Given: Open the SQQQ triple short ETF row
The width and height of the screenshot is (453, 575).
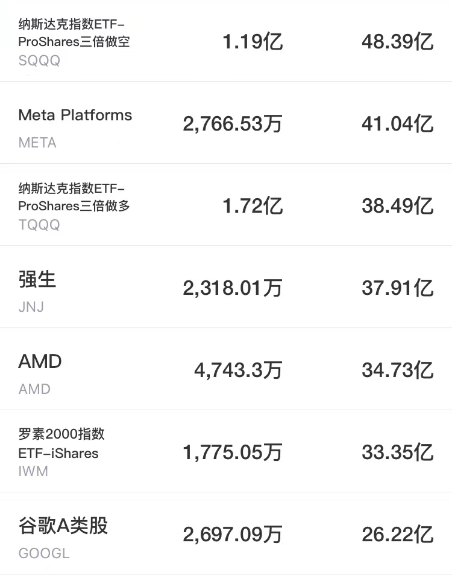Looking at the screenshot, I should click(226, 41).
